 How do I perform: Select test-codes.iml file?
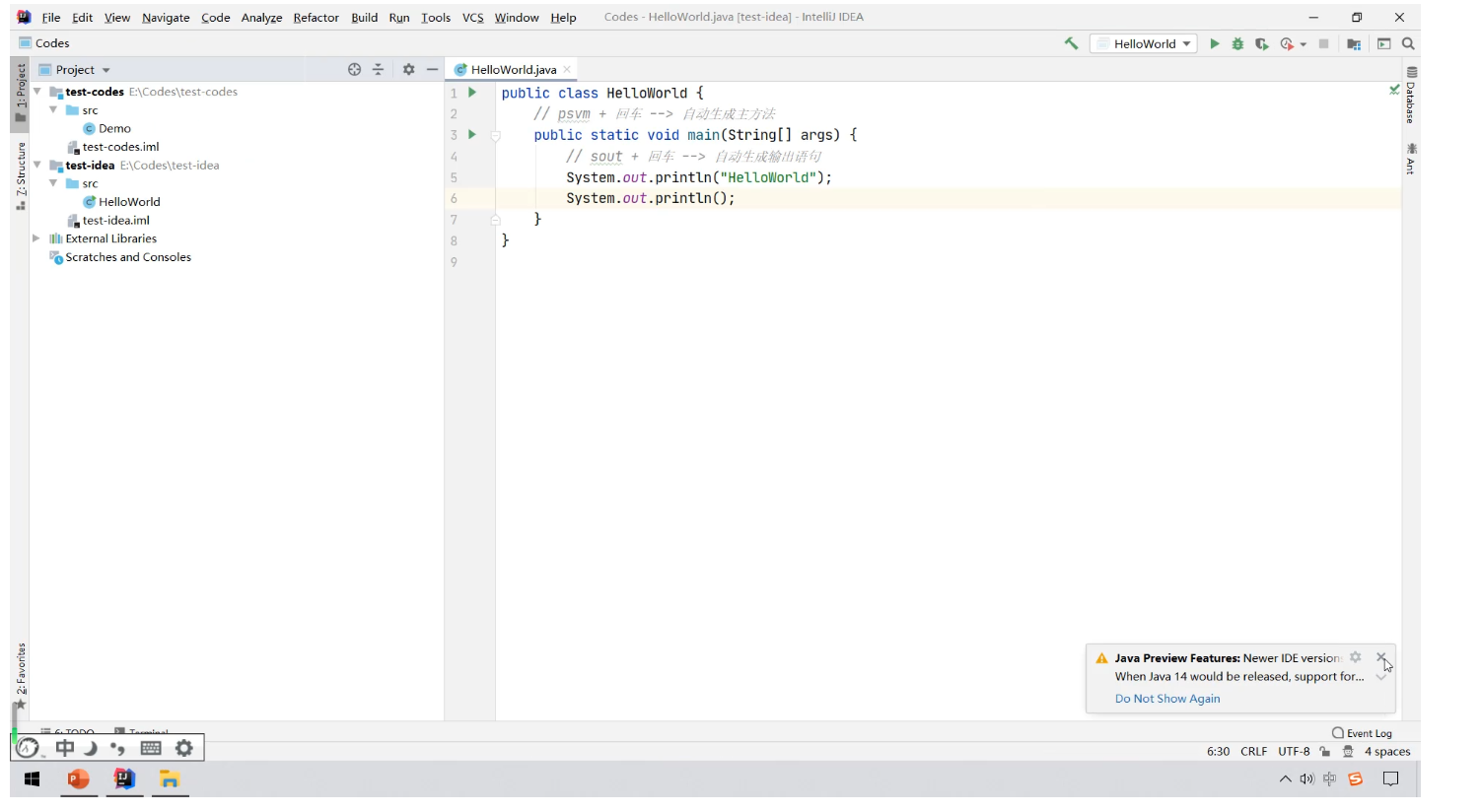[112, 147]
